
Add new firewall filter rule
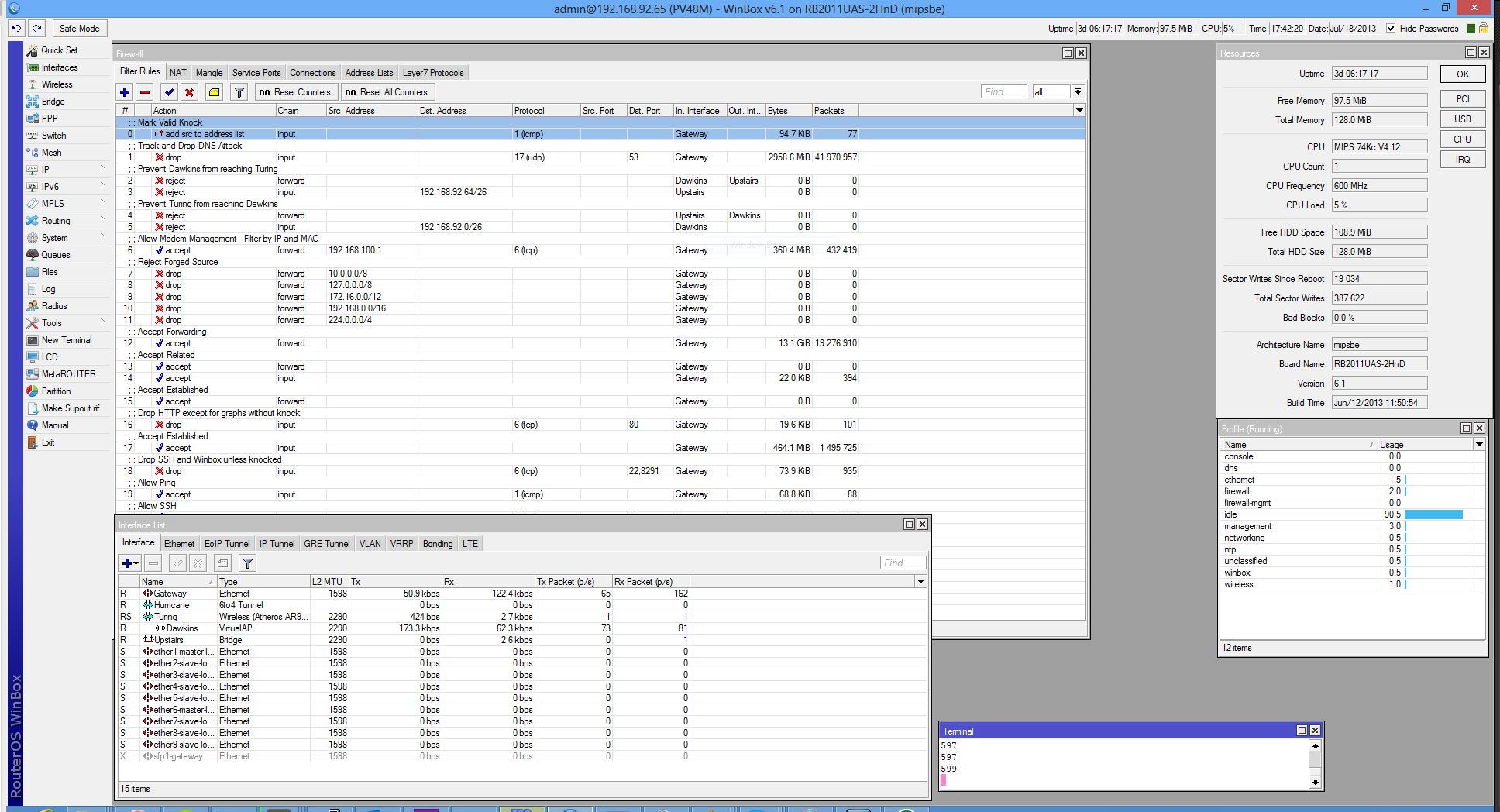[125, 92]
